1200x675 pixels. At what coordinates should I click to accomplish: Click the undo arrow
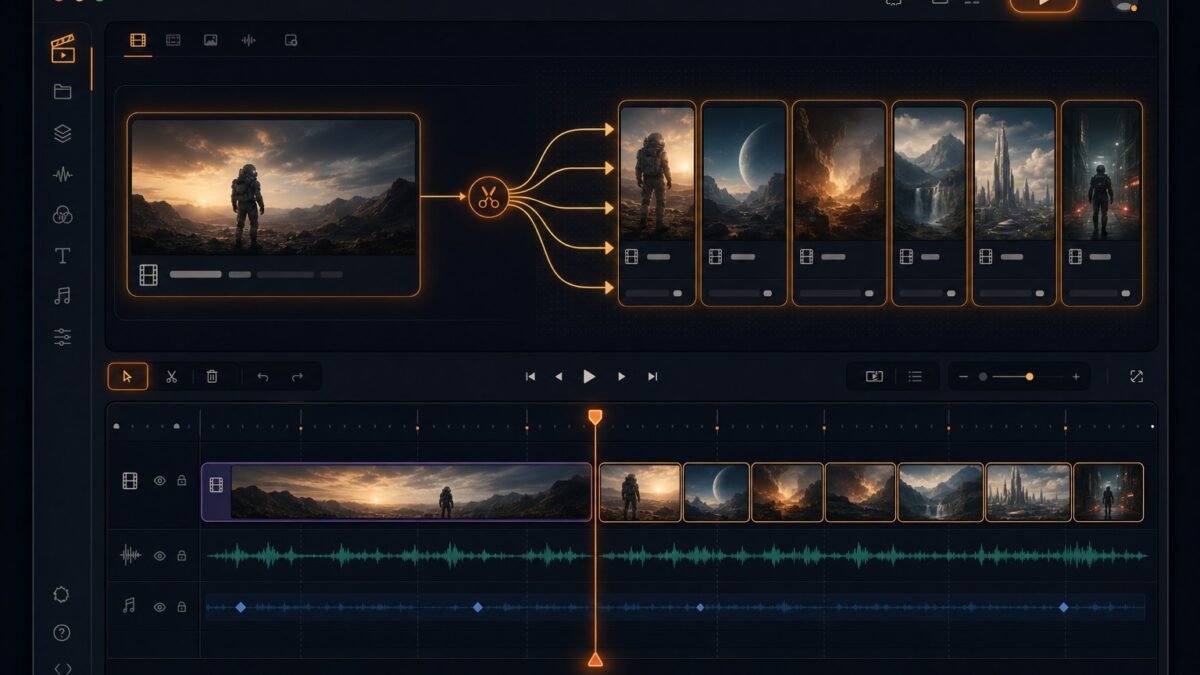pyautogui.click(x=263, y=376)
